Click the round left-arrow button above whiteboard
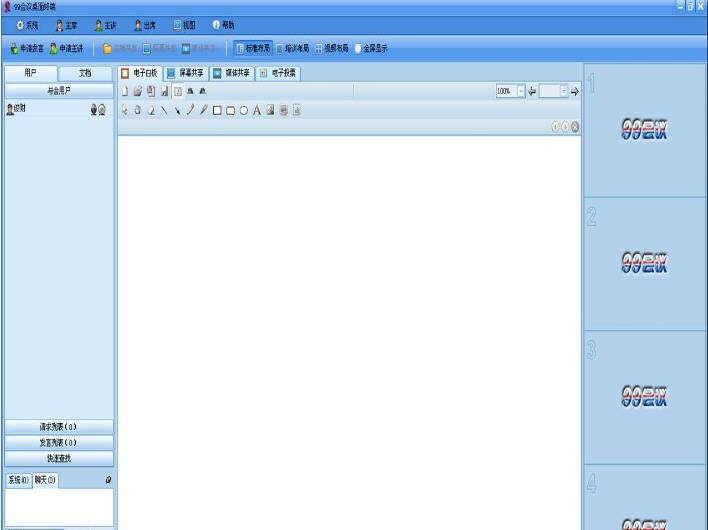This screenshot has height=530, width=708. click(x=555, y=127)
